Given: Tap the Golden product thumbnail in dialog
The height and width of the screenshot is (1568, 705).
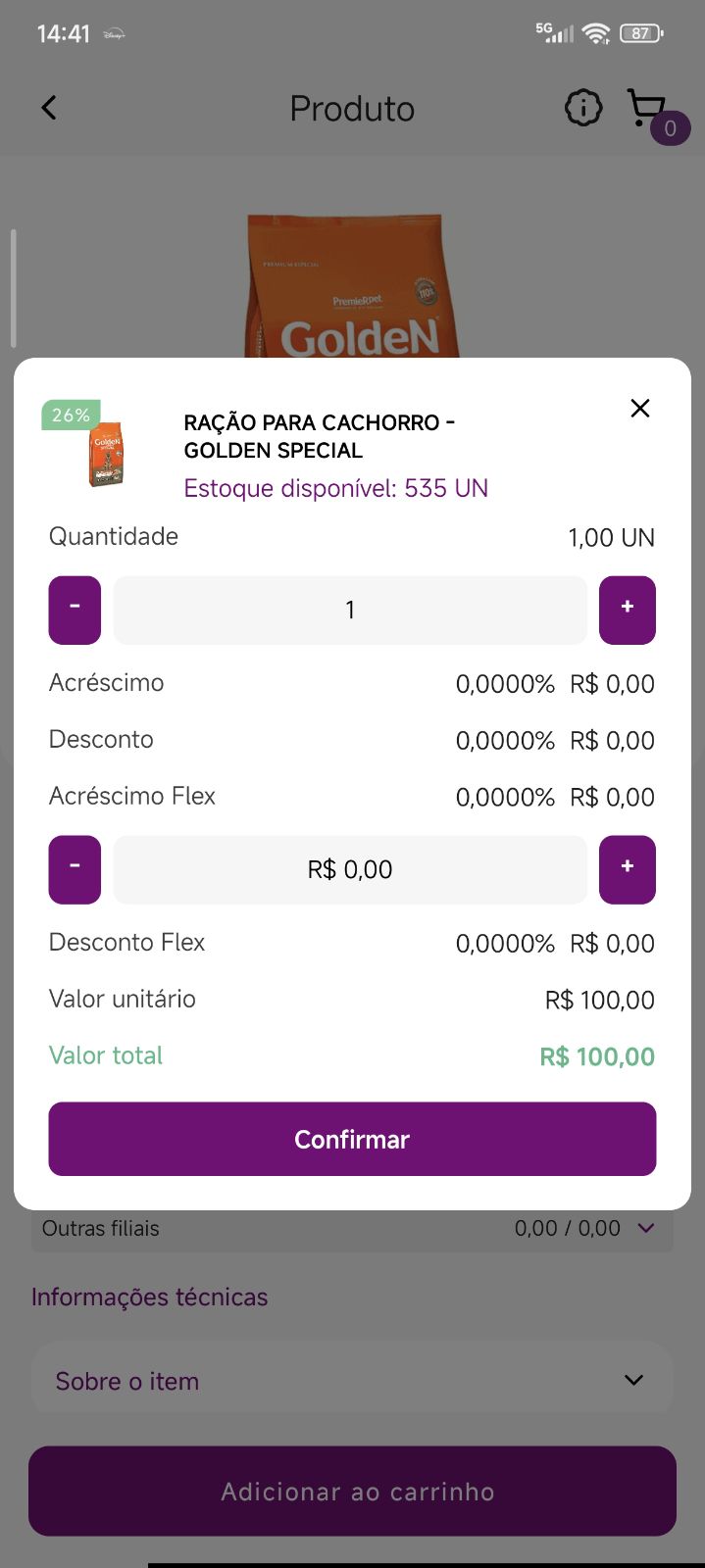Looking at the screenshot, I should [x=107, y=454].
